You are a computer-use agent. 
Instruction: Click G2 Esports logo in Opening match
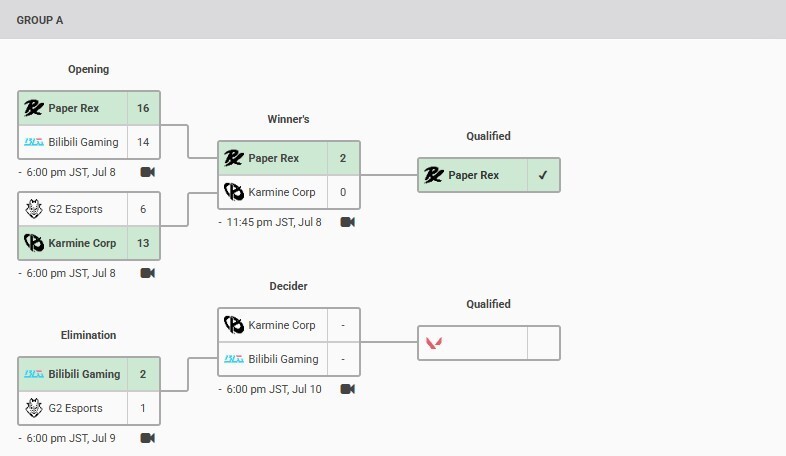coord(34,209)
